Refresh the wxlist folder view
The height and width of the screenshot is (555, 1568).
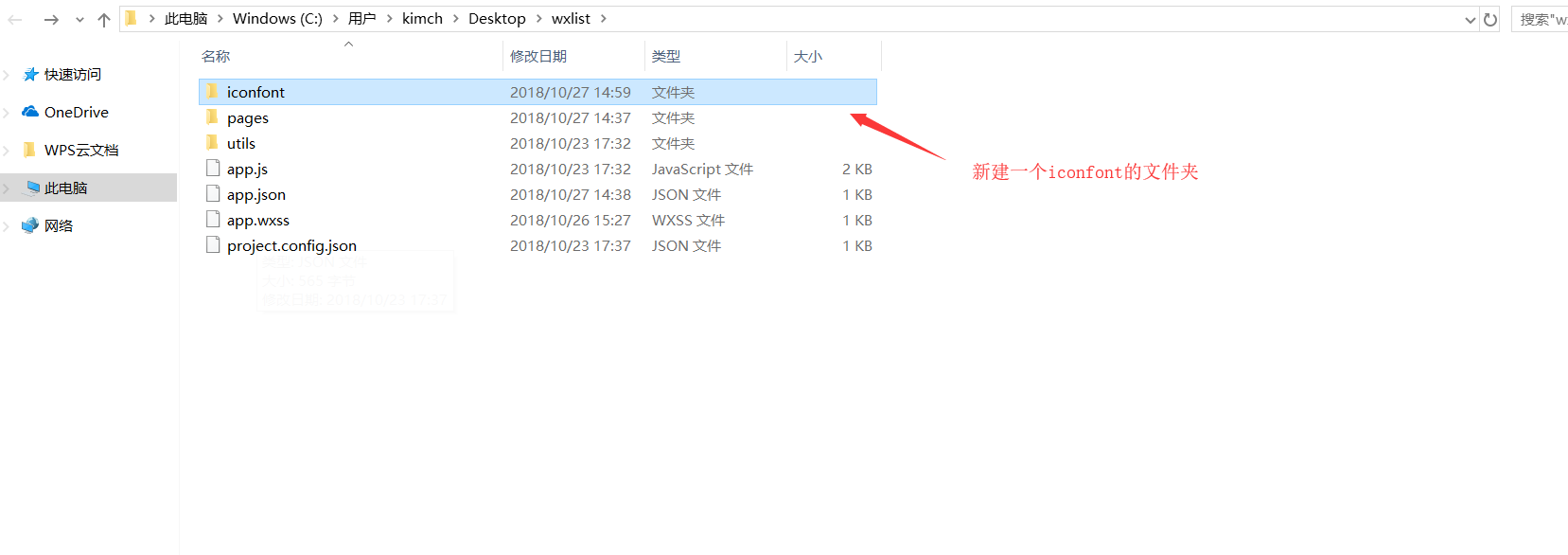tap(1490, 20)
